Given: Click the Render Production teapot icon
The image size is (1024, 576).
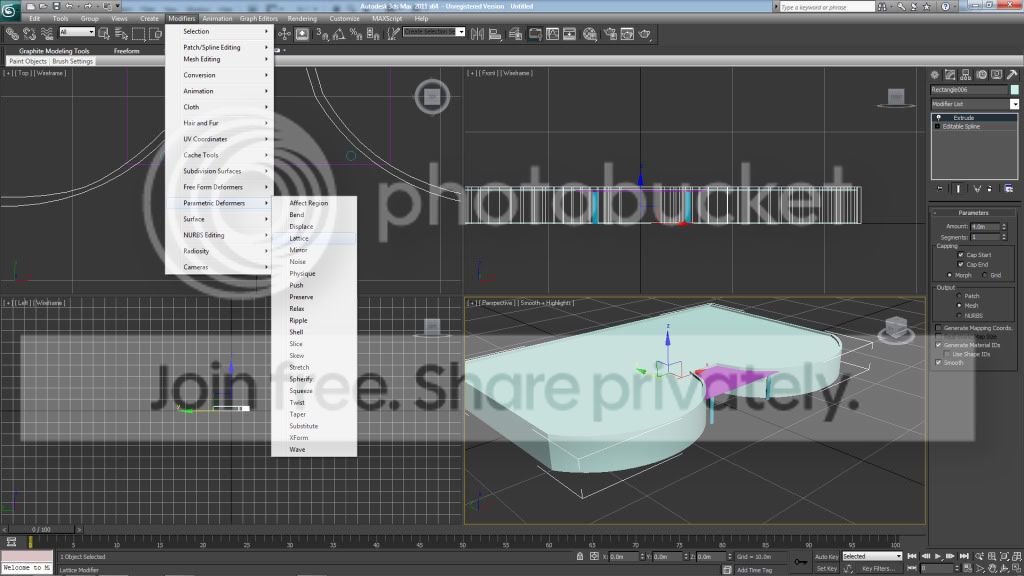Looking at the screenshot, I should (x=645, y=34).
